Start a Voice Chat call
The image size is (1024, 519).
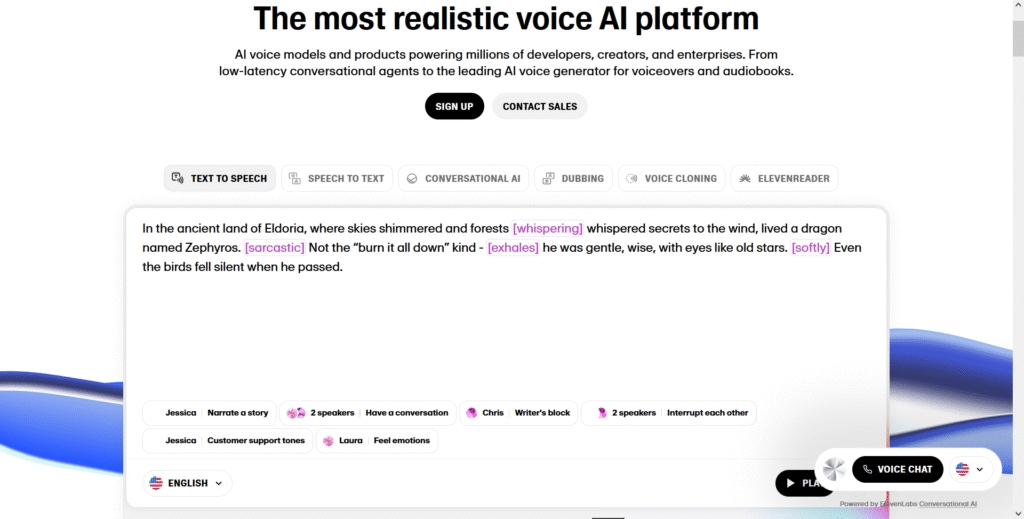tap(897, 469)
